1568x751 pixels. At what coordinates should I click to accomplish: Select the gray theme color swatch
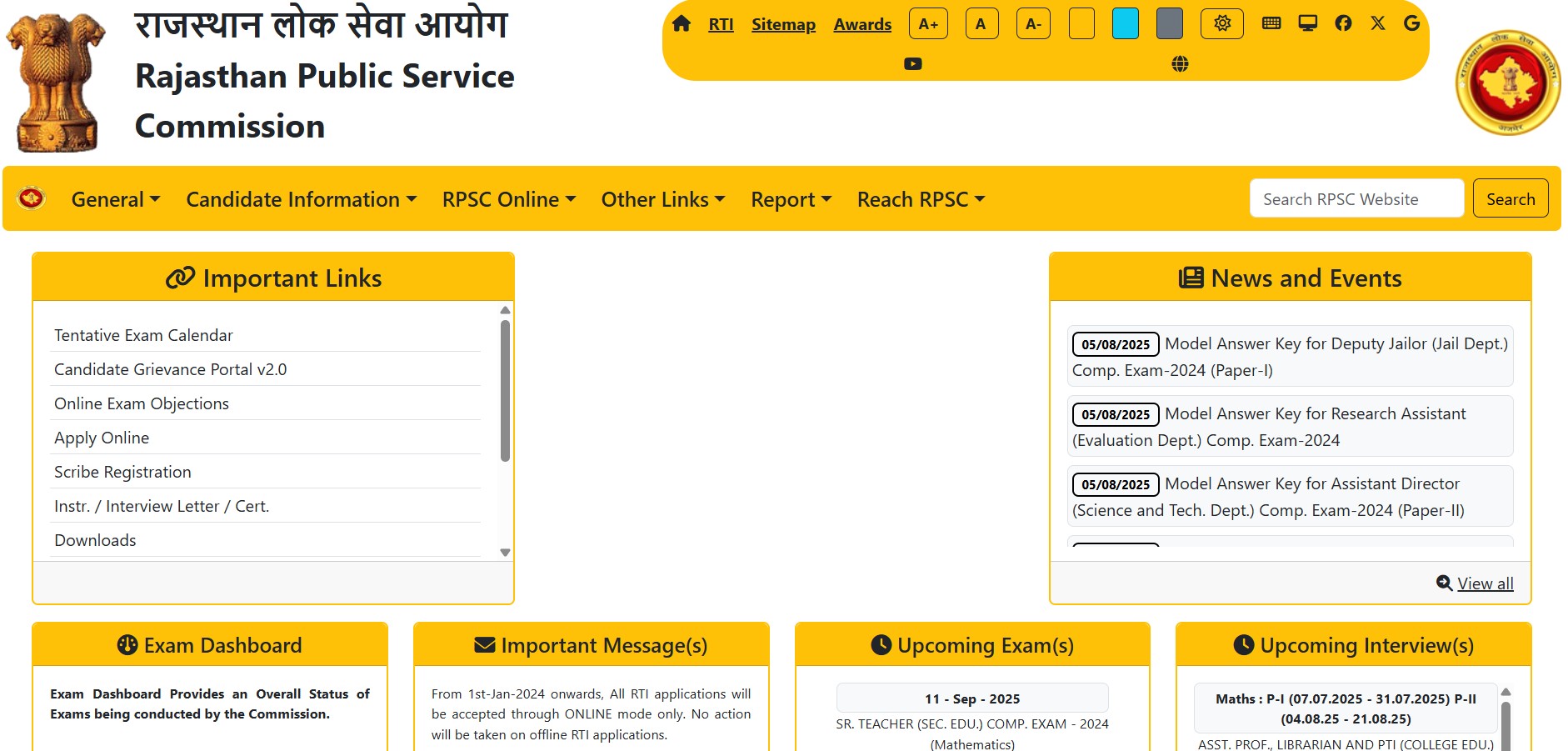coord(1170,23)
